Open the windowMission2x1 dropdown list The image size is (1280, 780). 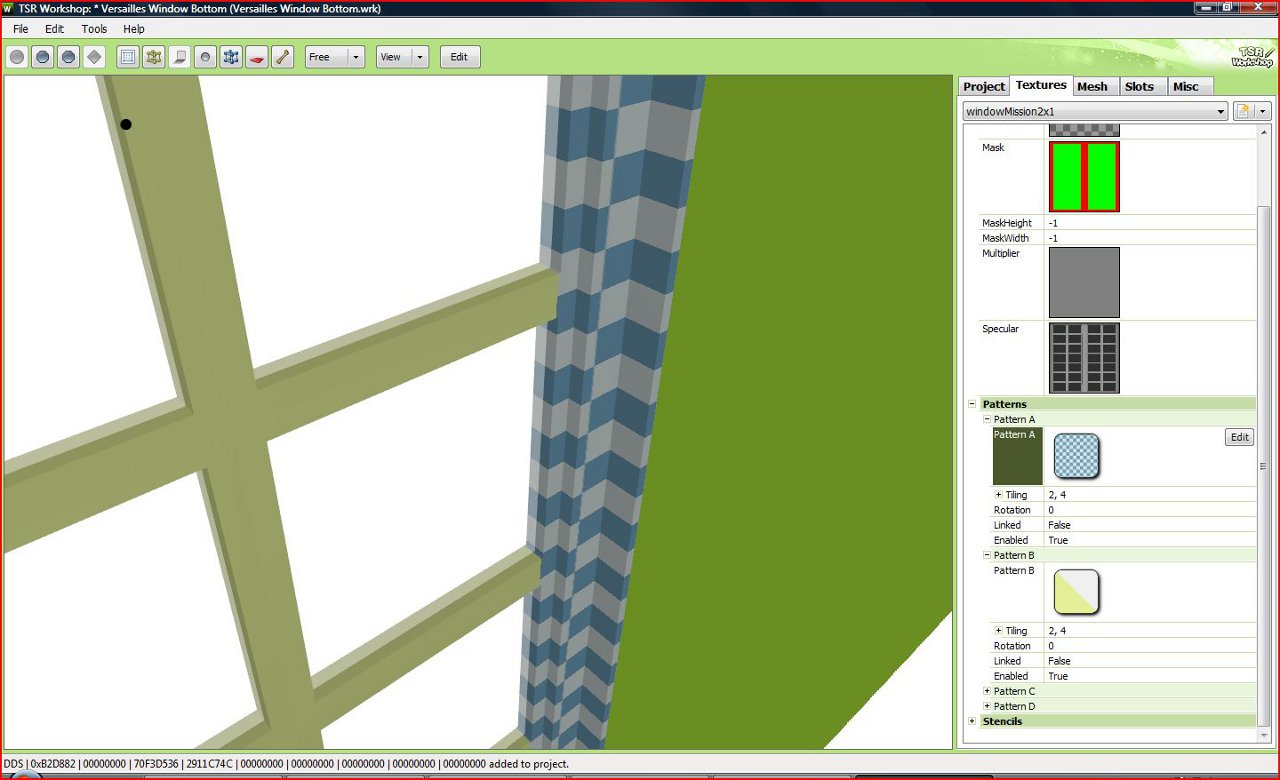click(x=1221, y=111)
